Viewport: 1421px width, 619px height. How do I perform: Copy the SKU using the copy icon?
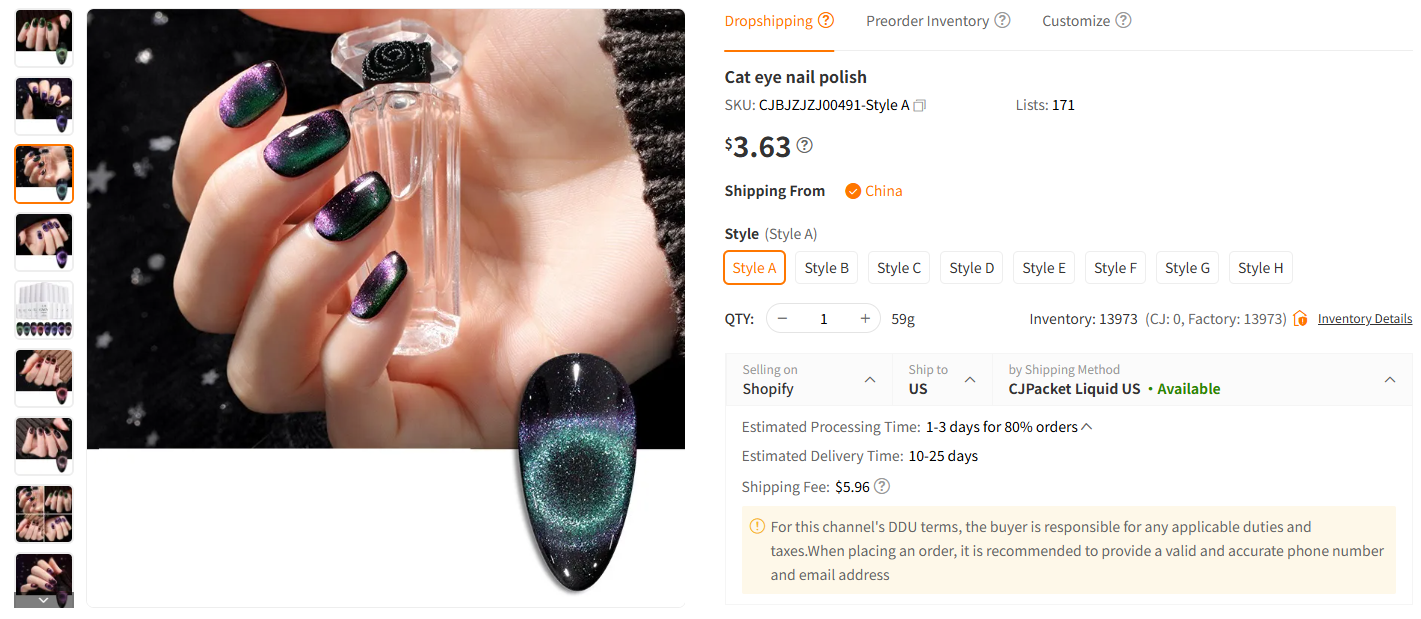point(919,104)
